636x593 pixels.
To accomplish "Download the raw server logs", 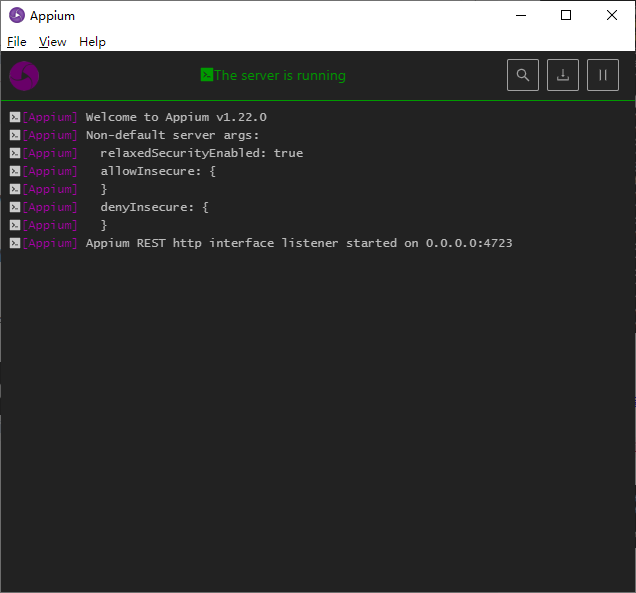I will [x=563, y=75].
